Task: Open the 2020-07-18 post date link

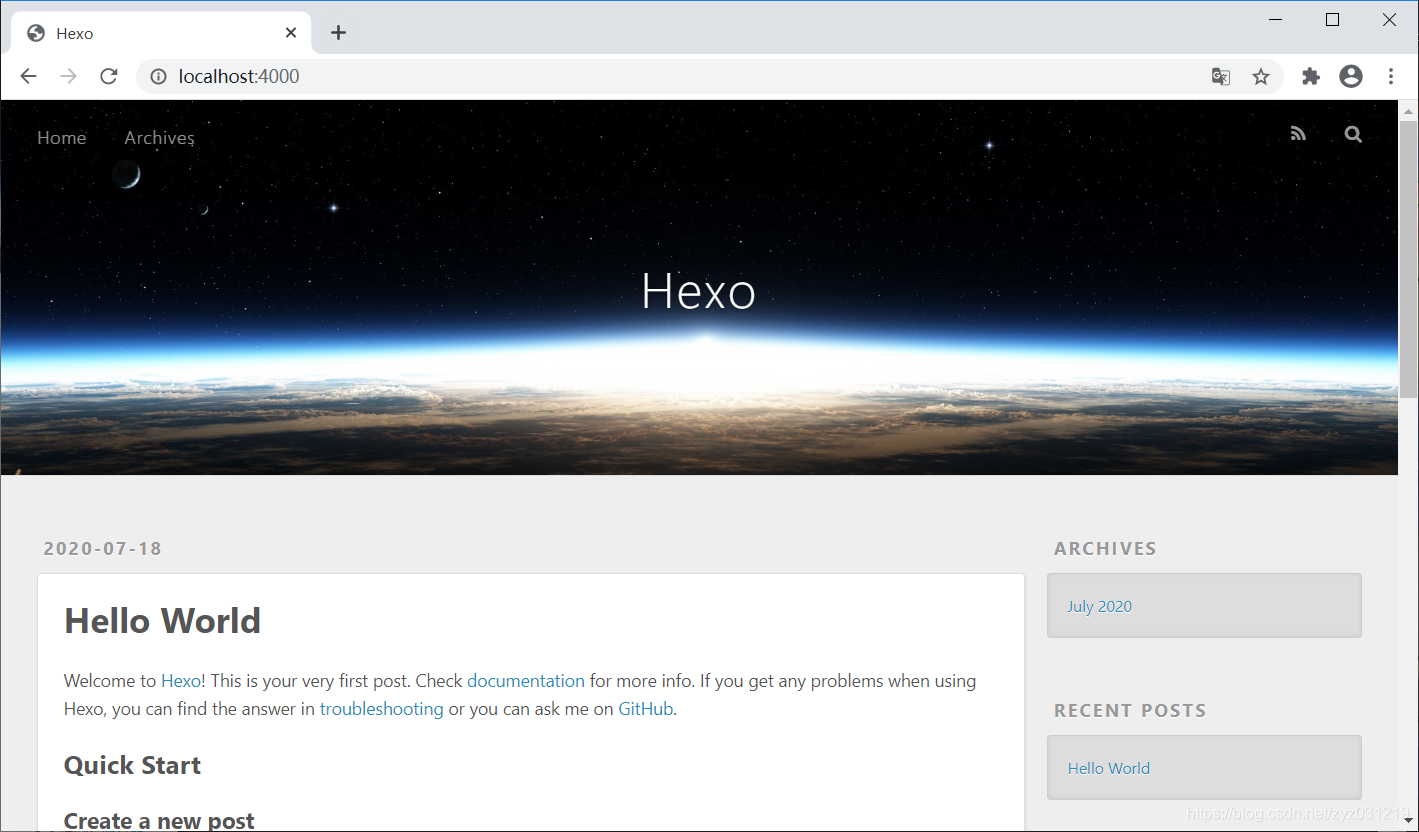Action: (x=103, y=548)
